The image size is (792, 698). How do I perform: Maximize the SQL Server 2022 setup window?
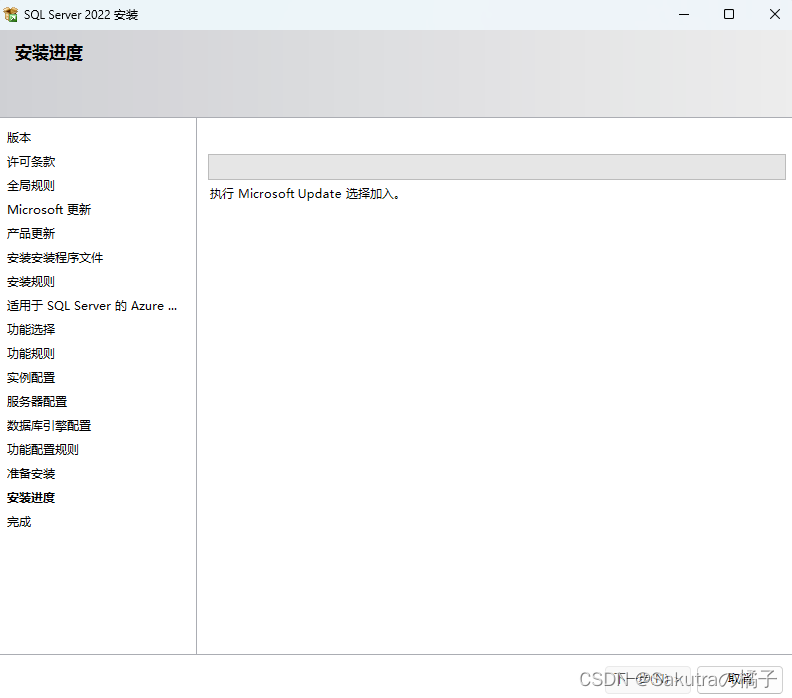[x=729, y=14]
